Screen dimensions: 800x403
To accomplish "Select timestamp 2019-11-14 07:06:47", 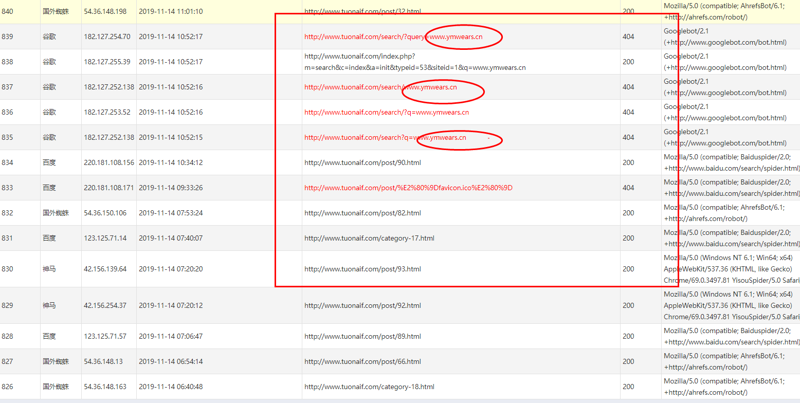I will 171,337.
